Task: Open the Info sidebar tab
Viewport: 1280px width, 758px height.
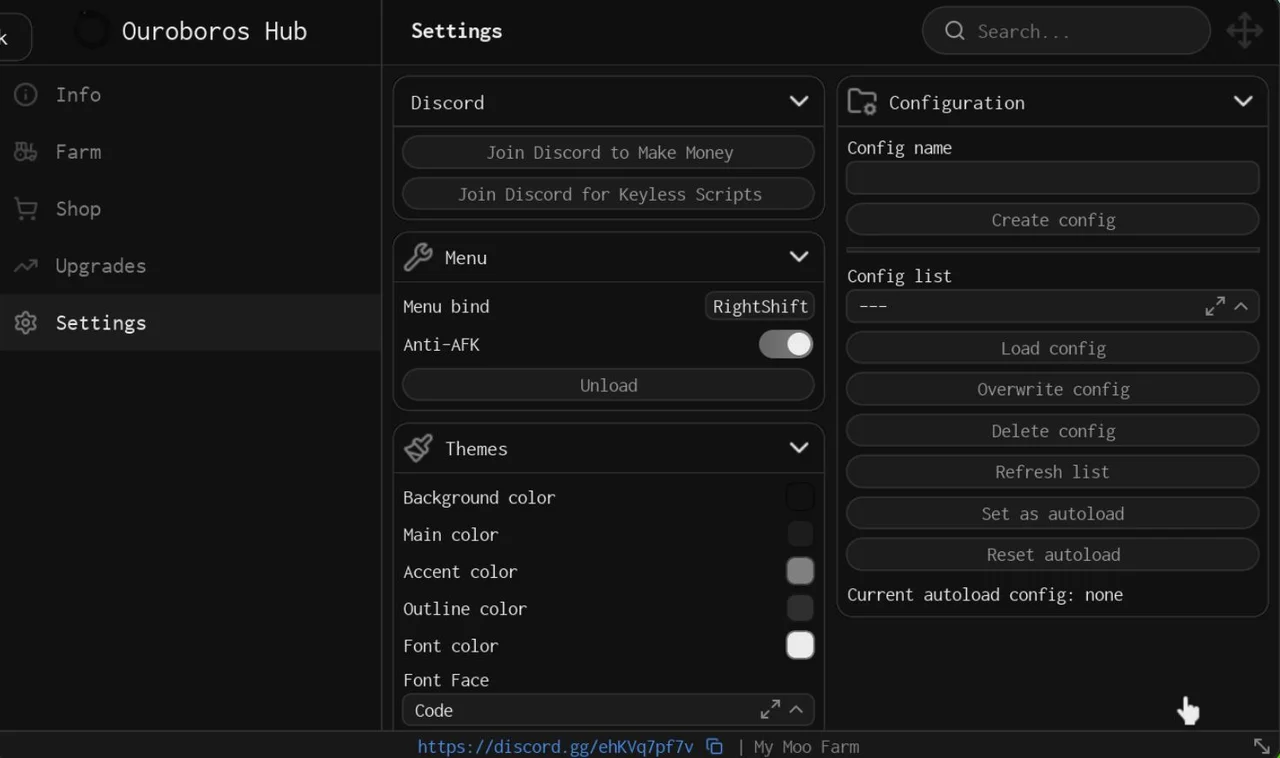Action: coord(190,94)
